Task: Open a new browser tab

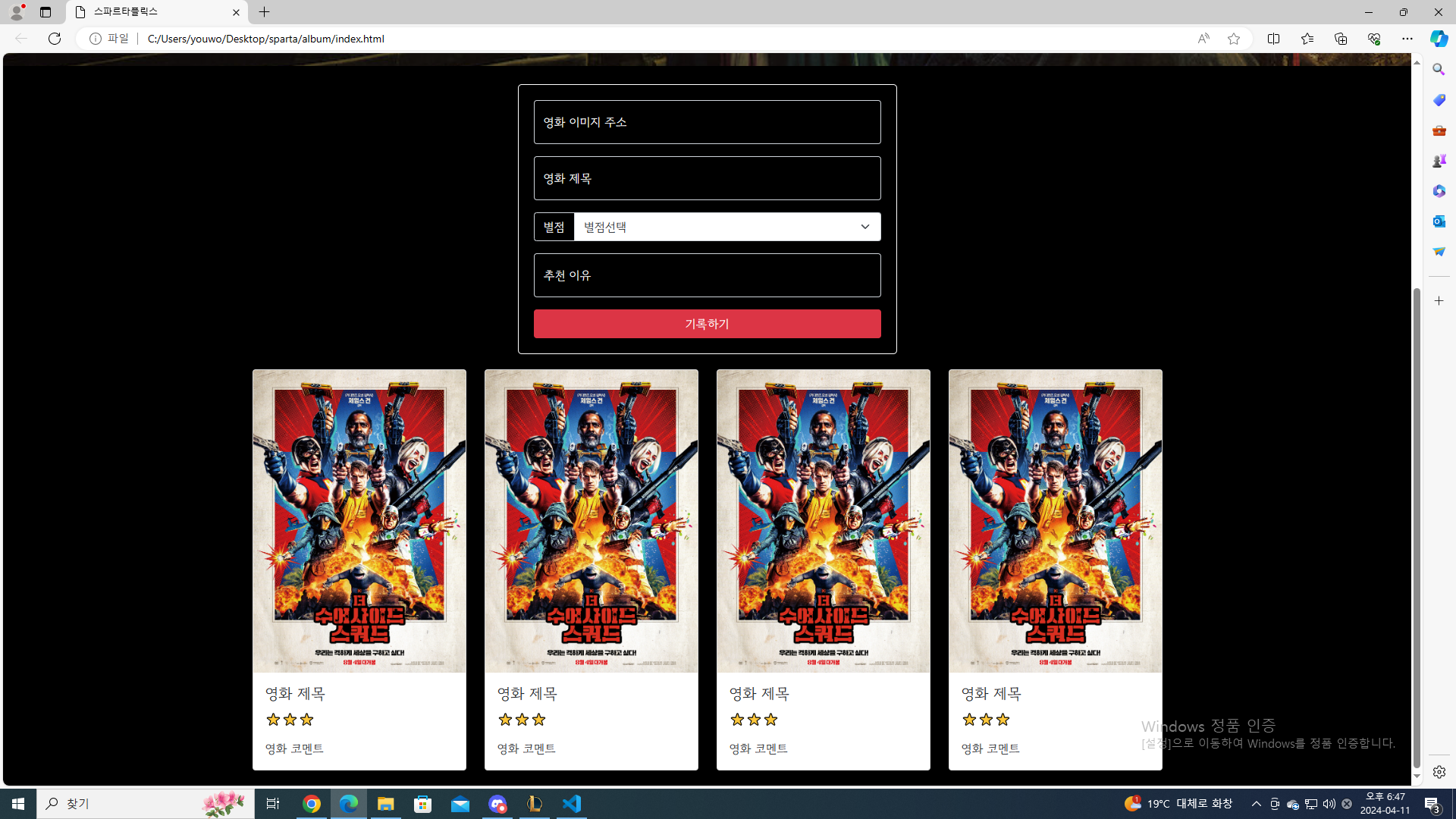Action: pyautogui.click(x=264, y=12)
